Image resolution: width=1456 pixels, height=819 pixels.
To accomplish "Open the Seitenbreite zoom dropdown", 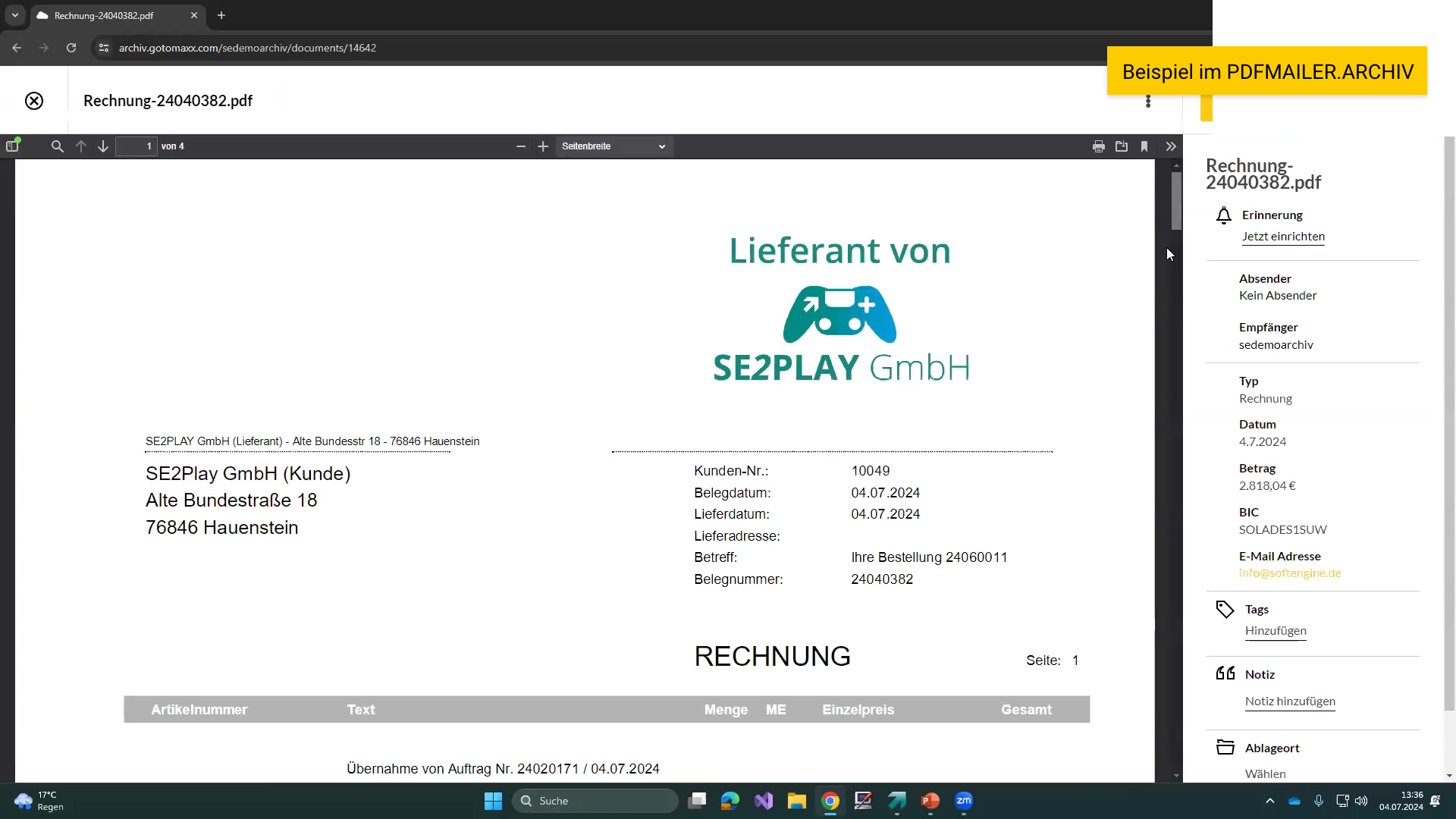I will point(613,146).
